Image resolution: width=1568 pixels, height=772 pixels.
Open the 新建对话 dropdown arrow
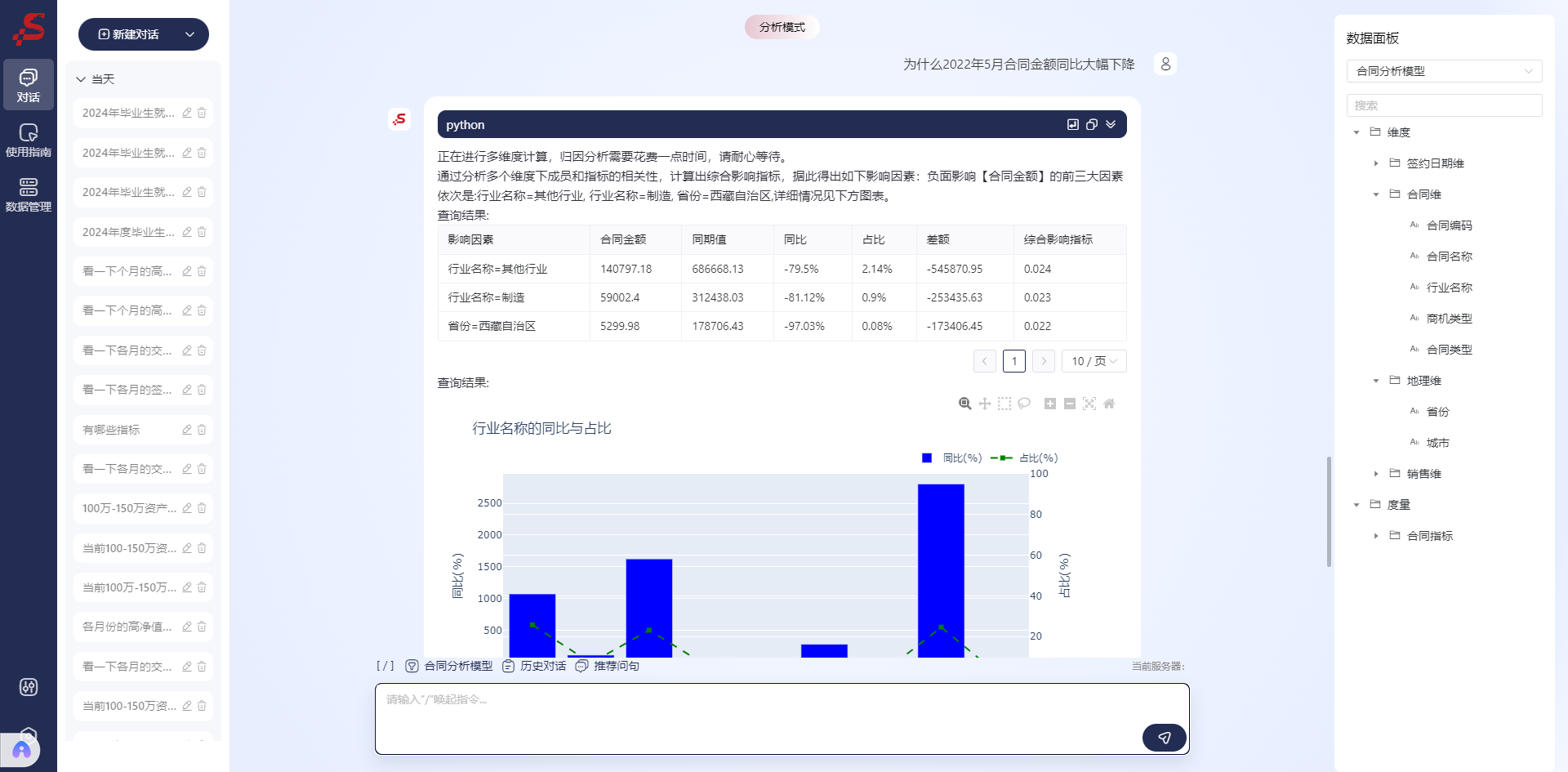[190, 34]
